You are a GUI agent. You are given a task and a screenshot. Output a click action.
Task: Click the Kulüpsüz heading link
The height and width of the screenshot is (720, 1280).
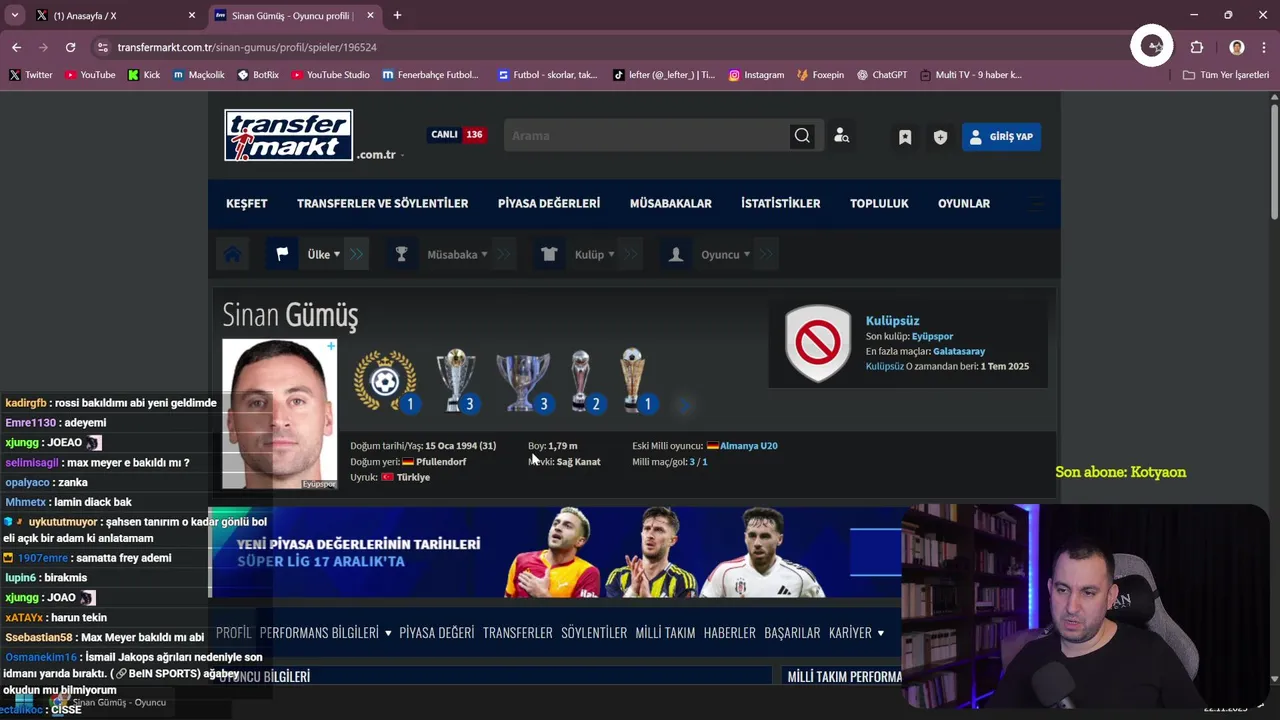tap(892, 321)
